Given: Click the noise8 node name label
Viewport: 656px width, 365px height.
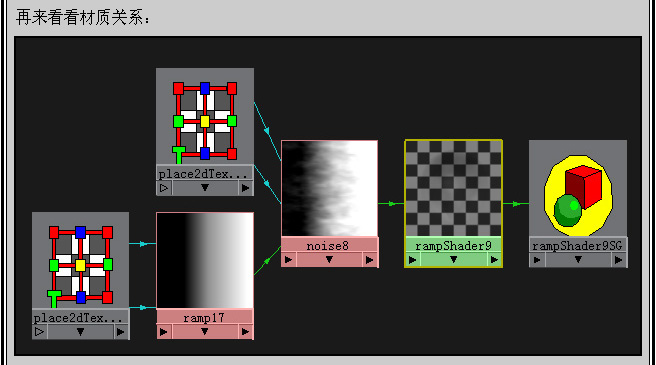Looking at the screenshot, I should pos(328,246).
